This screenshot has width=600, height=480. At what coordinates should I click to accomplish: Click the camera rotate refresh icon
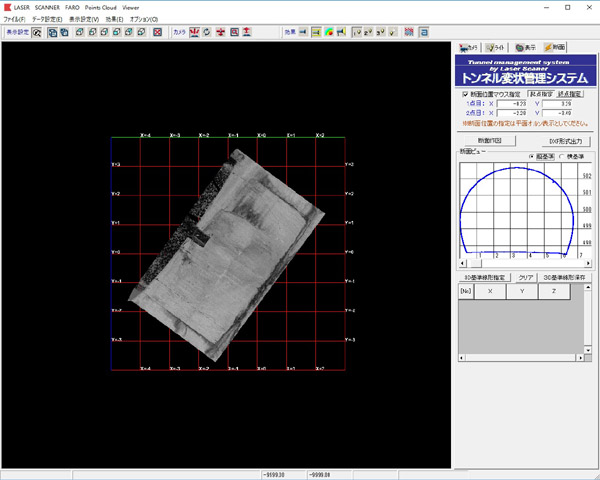point(206,32)
